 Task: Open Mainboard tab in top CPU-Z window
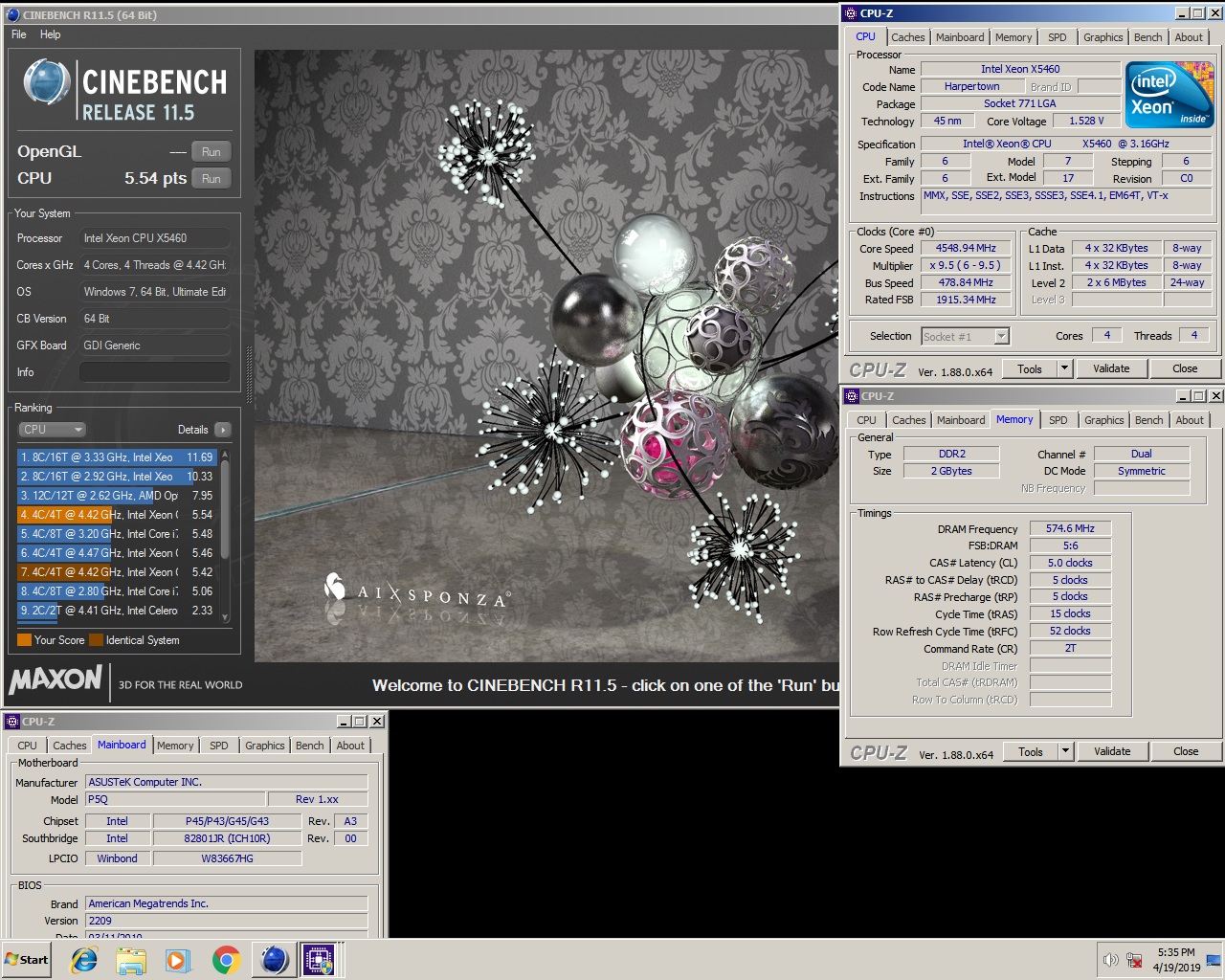(x=960, y=37)
